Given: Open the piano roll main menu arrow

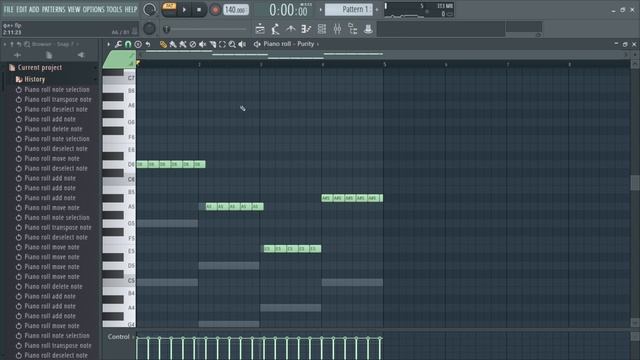Looking at the screenshot, I should pos(109,44).
